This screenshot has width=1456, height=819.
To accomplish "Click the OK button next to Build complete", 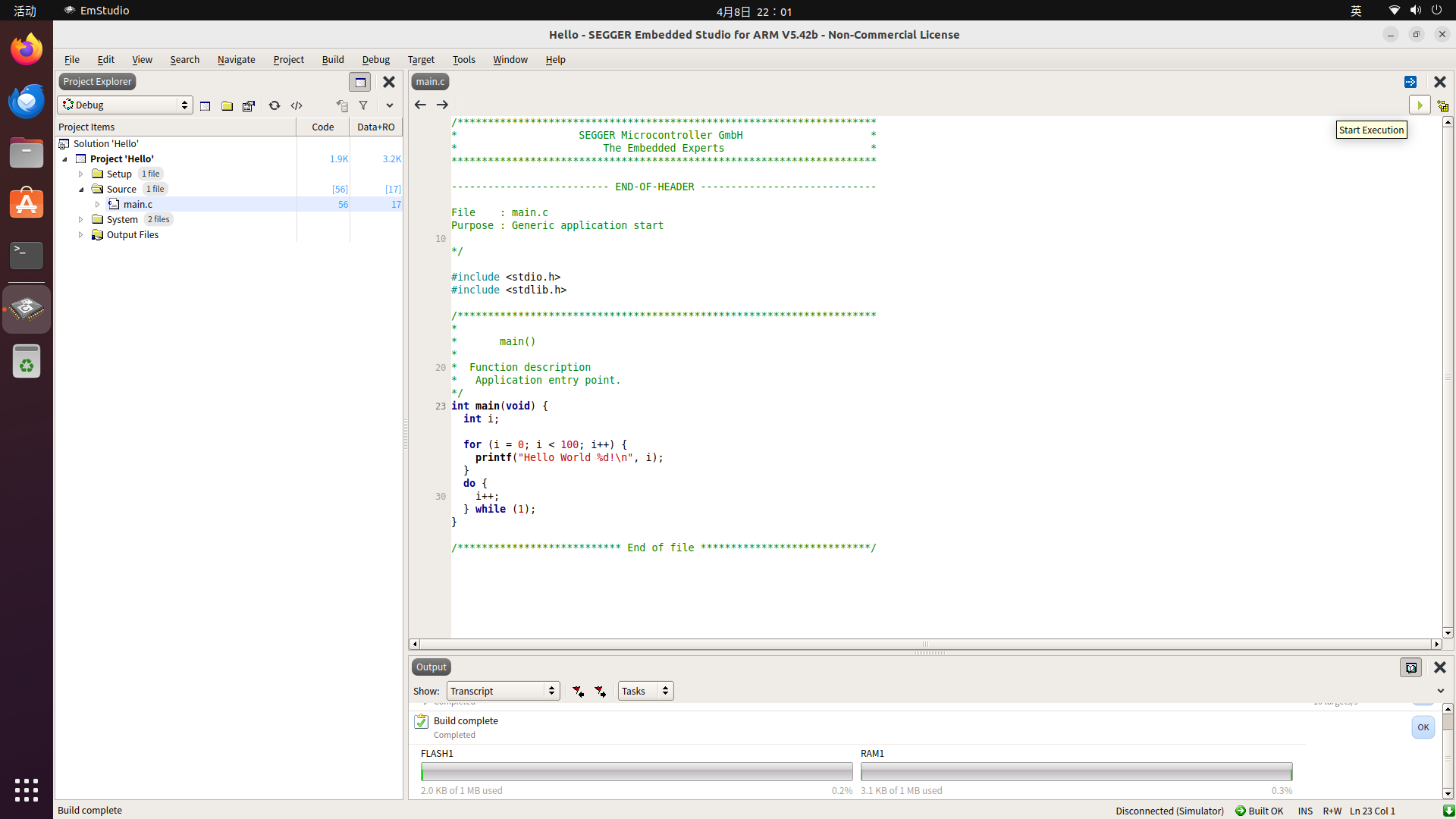I will 1423,727.
